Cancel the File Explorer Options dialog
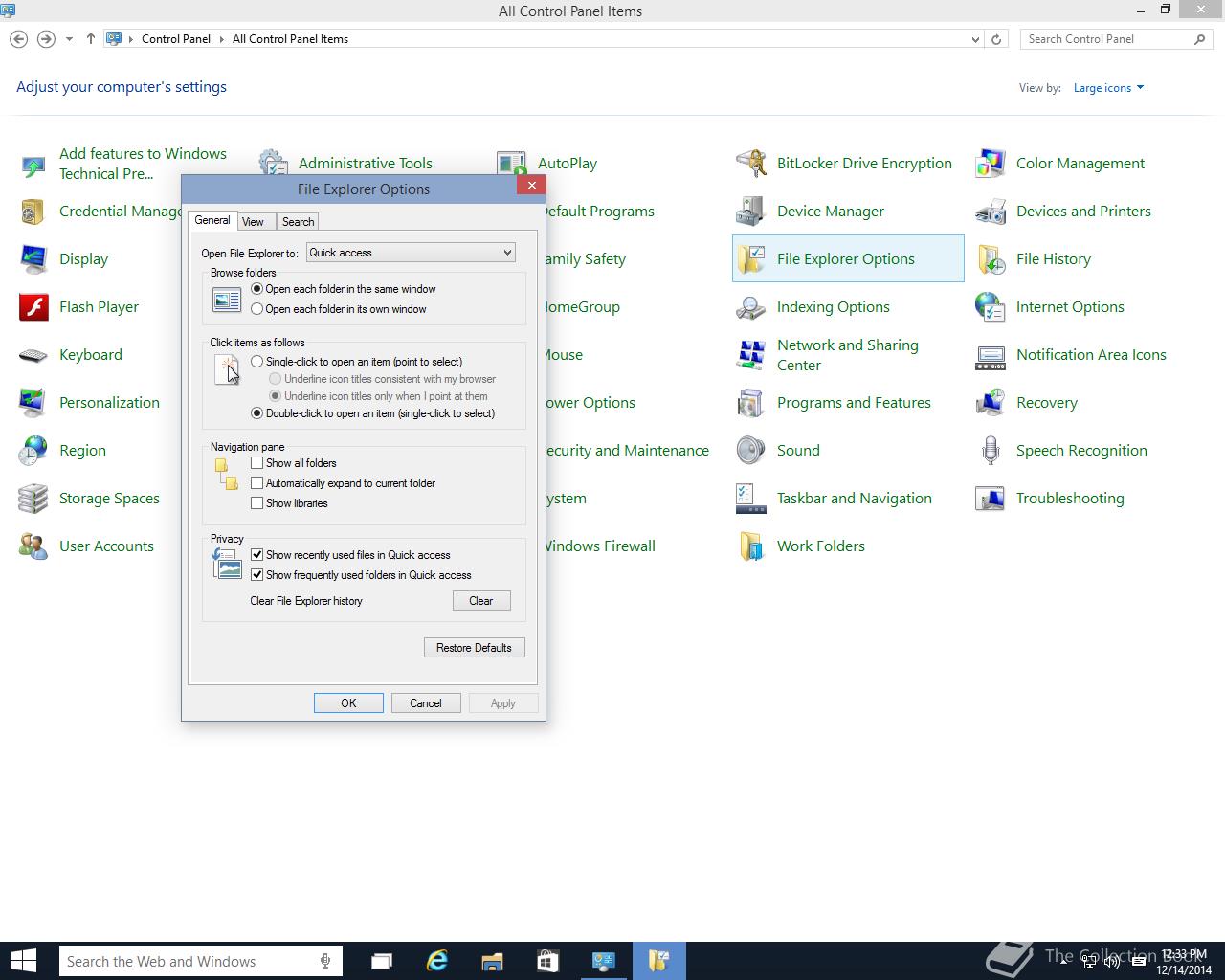This screenshot has height=980, width=1225. pyautogui.click(x=426, y=703)
